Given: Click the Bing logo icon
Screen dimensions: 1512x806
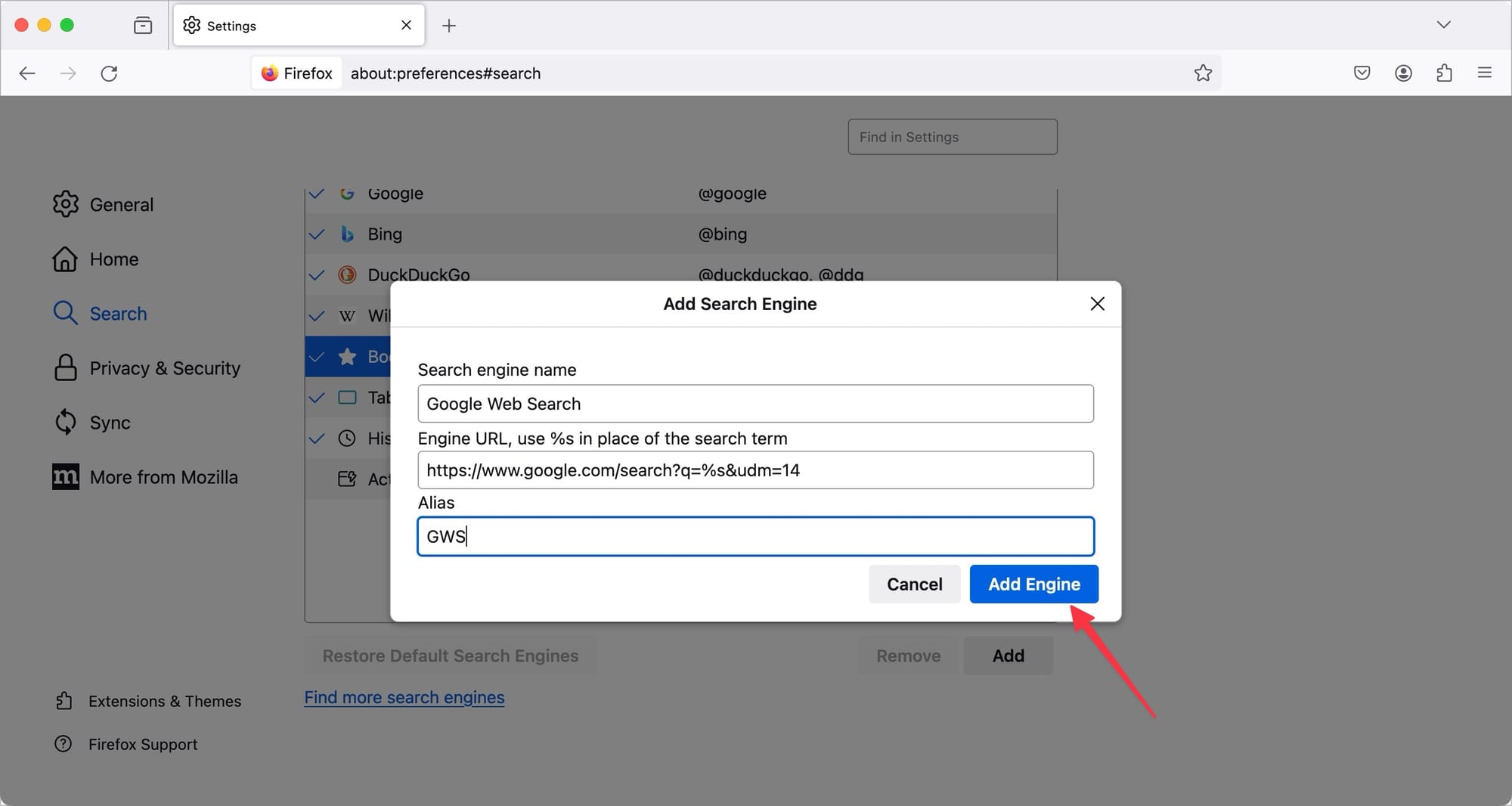Looking at the screenshot, I should coord(347,234).
